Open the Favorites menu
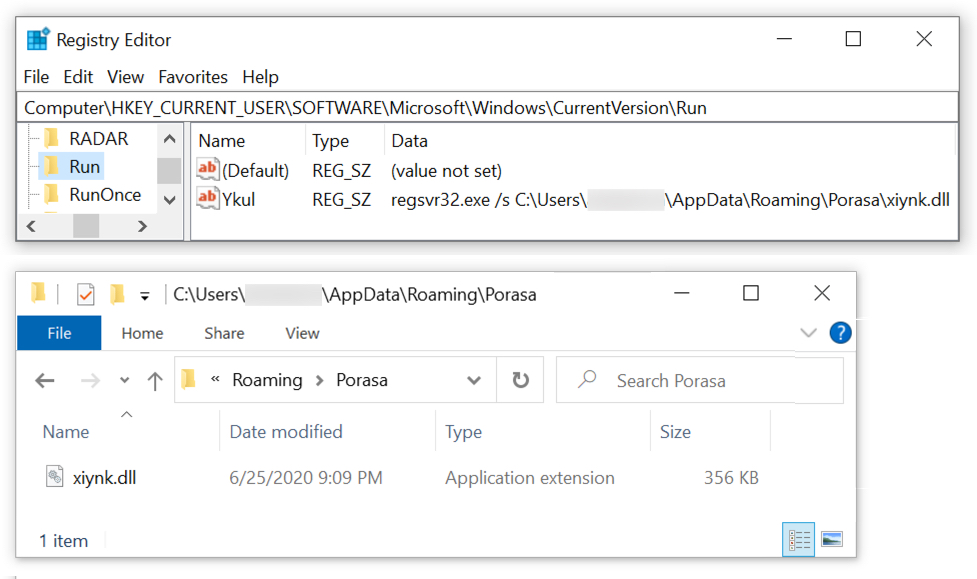Viewport: 977px width, 579px height. pyautogui.click(x=193, y=77)
